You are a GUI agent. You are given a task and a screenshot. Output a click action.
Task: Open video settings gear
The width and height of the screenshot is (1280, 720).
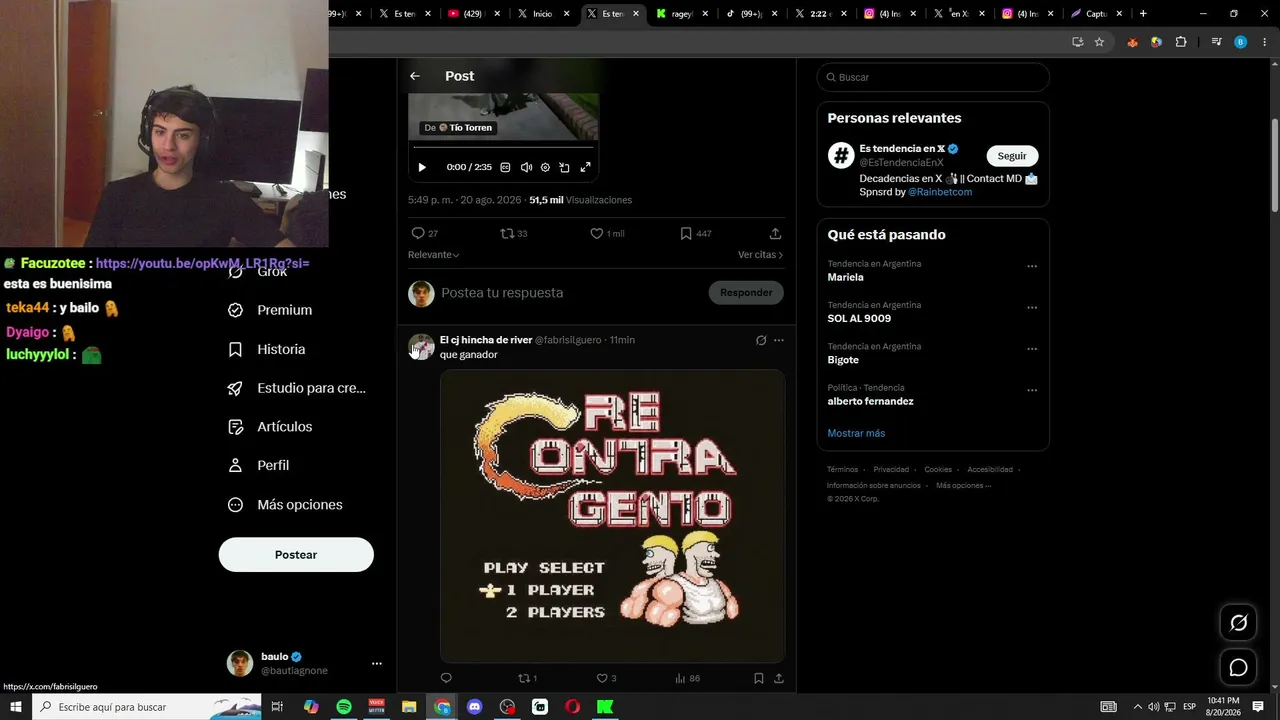coord(545,168)
